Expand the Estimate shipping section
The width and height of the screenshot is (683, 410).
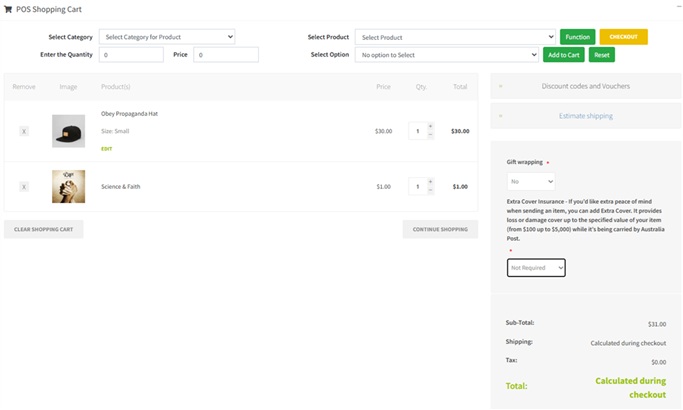click(585, 116)
